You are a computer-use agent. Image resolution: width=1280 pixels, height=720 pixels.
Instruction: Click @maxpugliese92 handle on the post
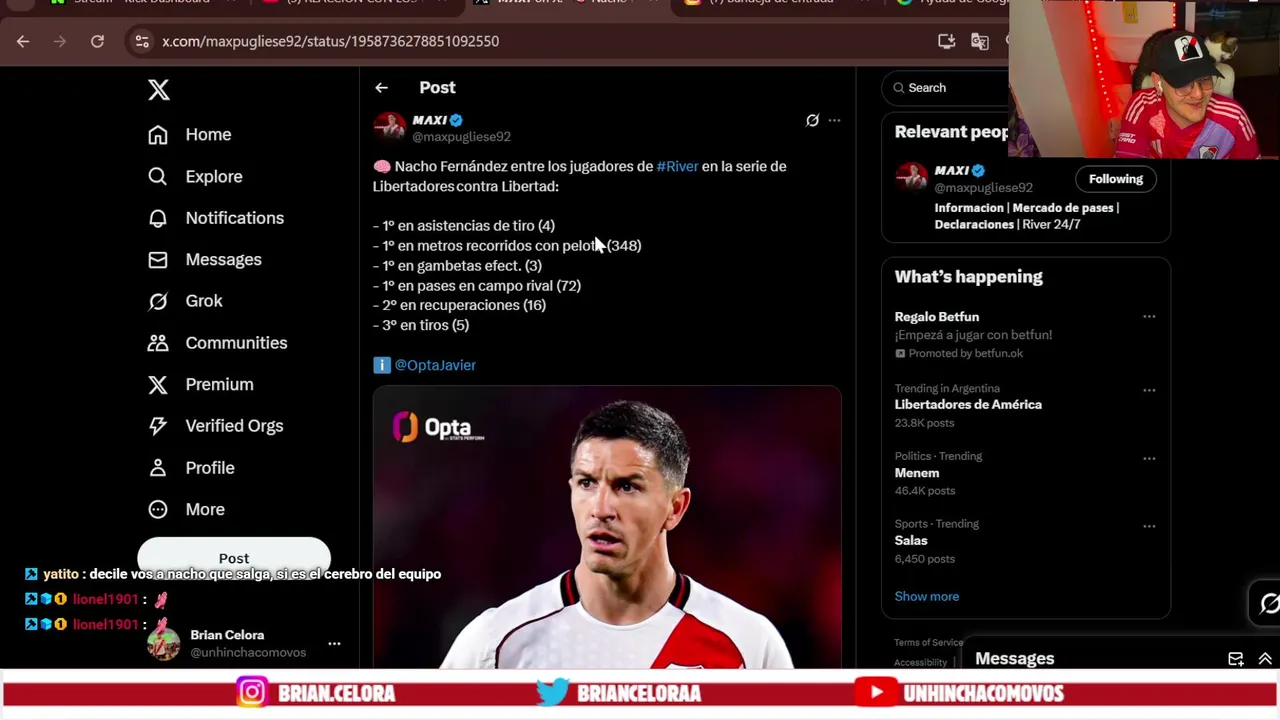pyautogui.click(x=461, y=137)
